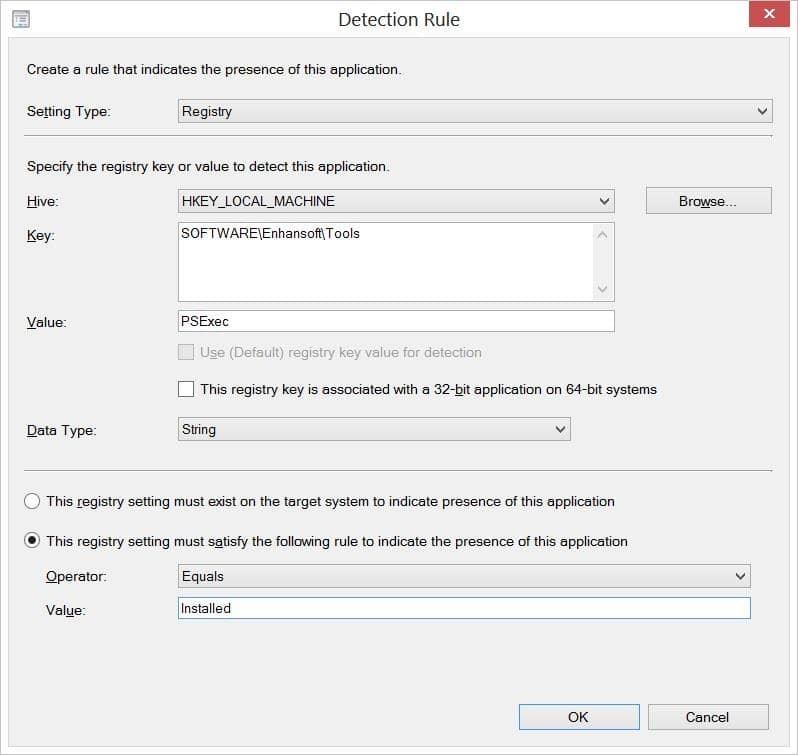798x755 pixels.
Task: Focus the PSExec Value input field
Action: (x=396, y=321)
